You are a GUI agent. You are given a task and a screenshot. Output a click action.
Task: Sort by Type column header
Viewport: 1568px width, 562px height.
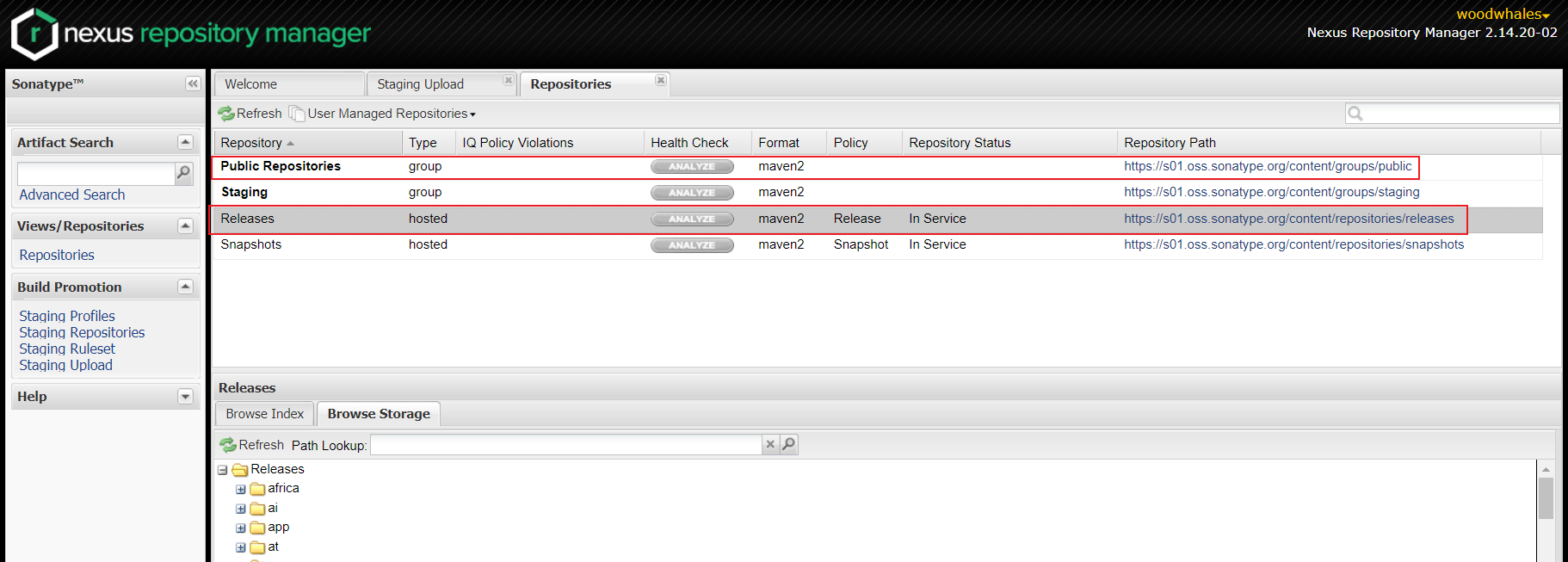point(429,143)
